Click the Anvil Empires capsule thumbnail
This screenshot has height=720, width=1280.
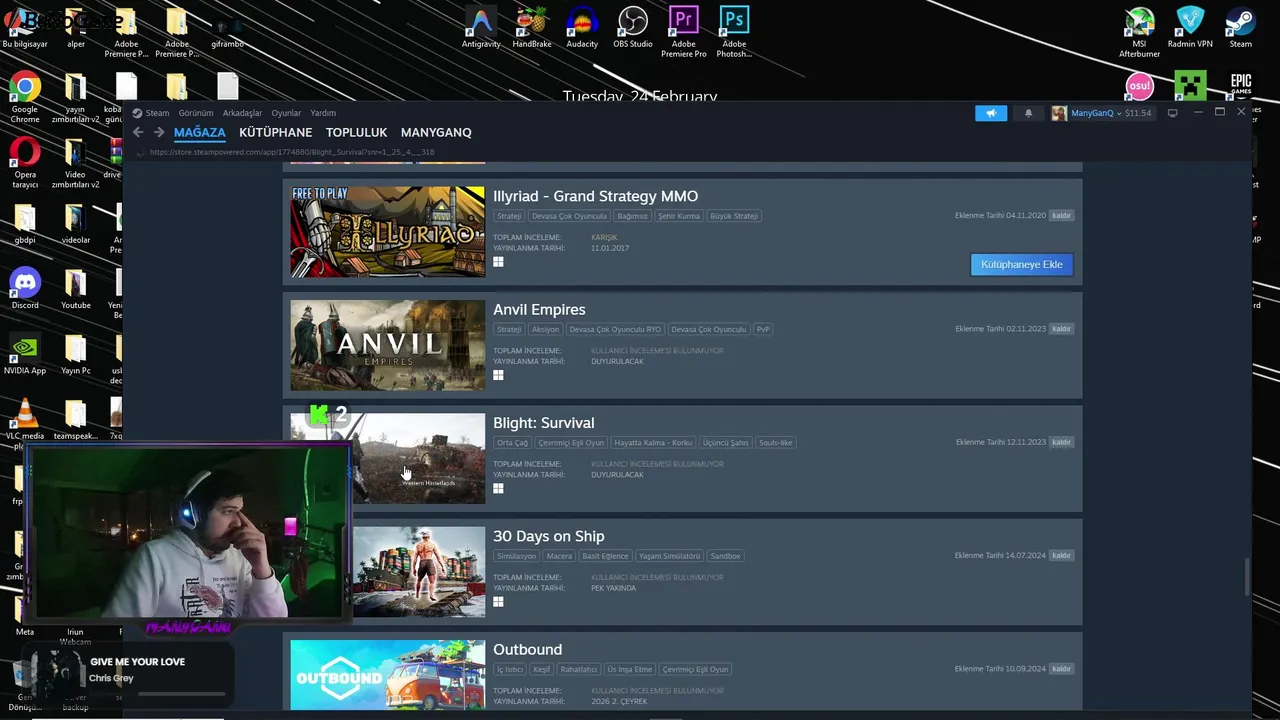point(387,345)
